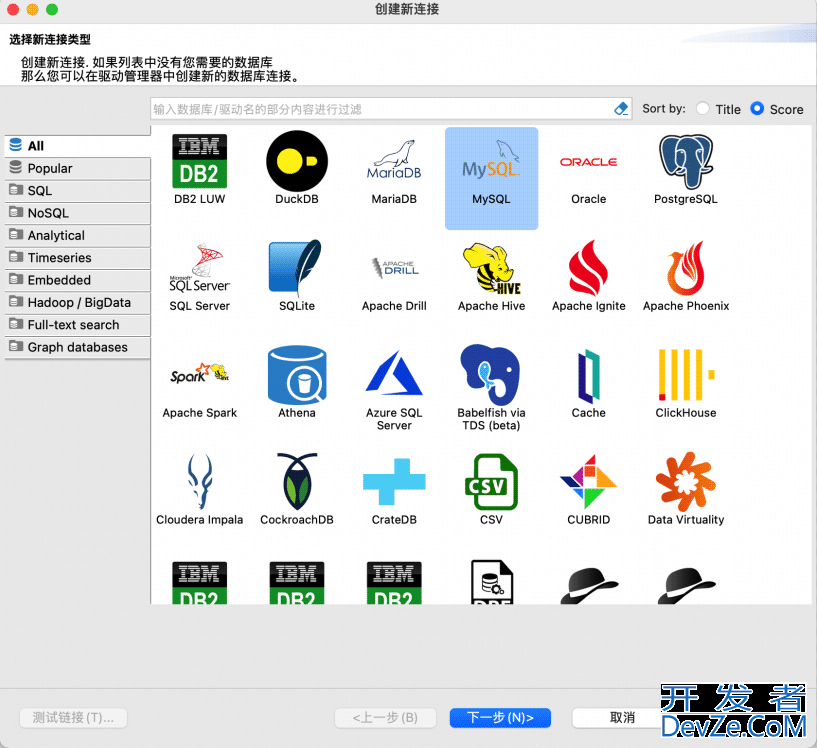
Task: Choose ClickHouse connection
Action: click(686, 375)
